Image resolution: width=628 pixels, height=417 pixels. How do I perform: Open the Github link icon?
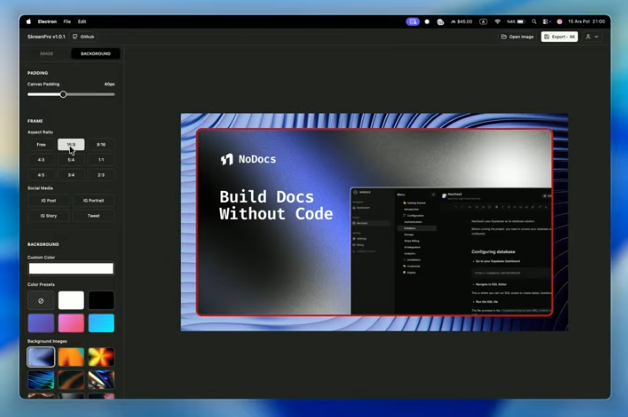click(75, 36)
